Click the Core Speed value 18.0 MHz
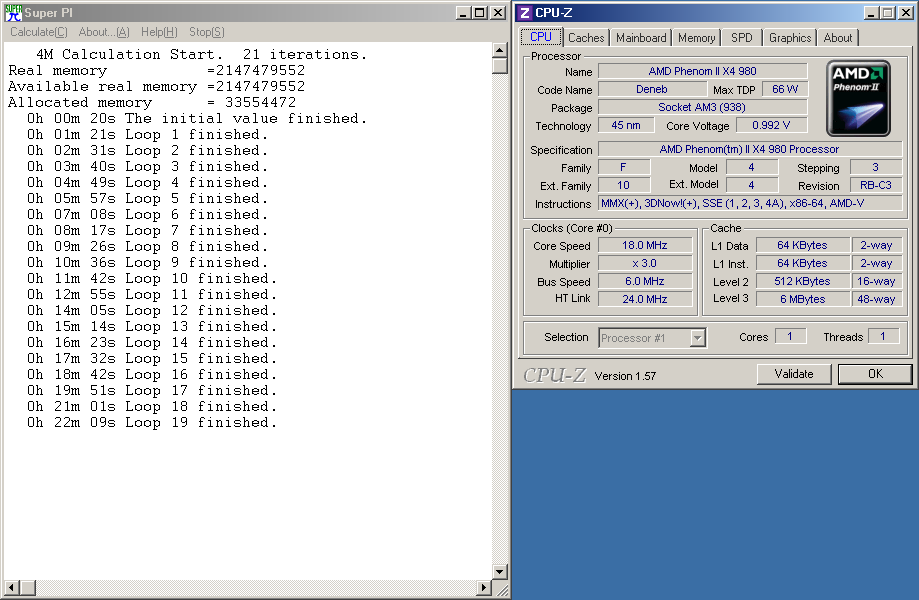The height and width of the screenshot is (600, 919). 645,245
